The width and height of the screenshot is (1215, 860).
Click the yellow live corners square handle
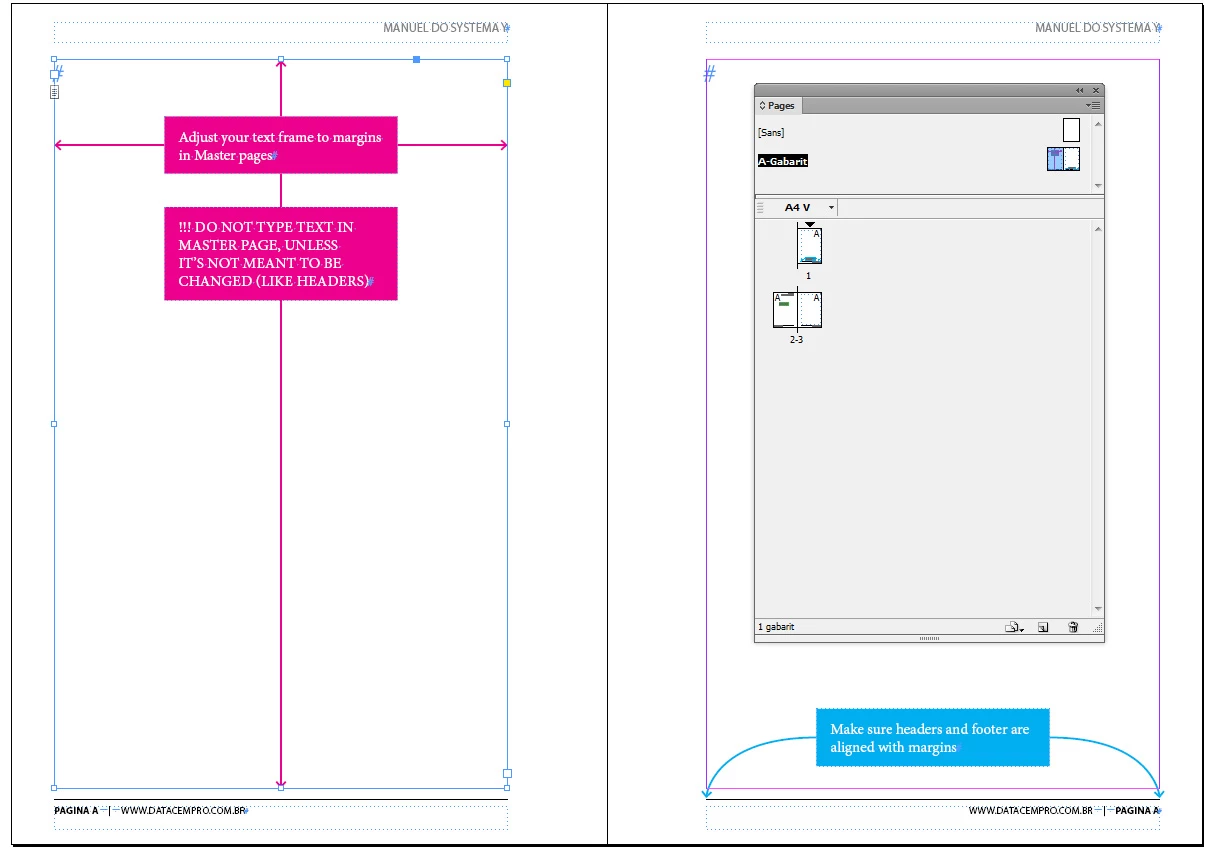(x=507, y=83)
